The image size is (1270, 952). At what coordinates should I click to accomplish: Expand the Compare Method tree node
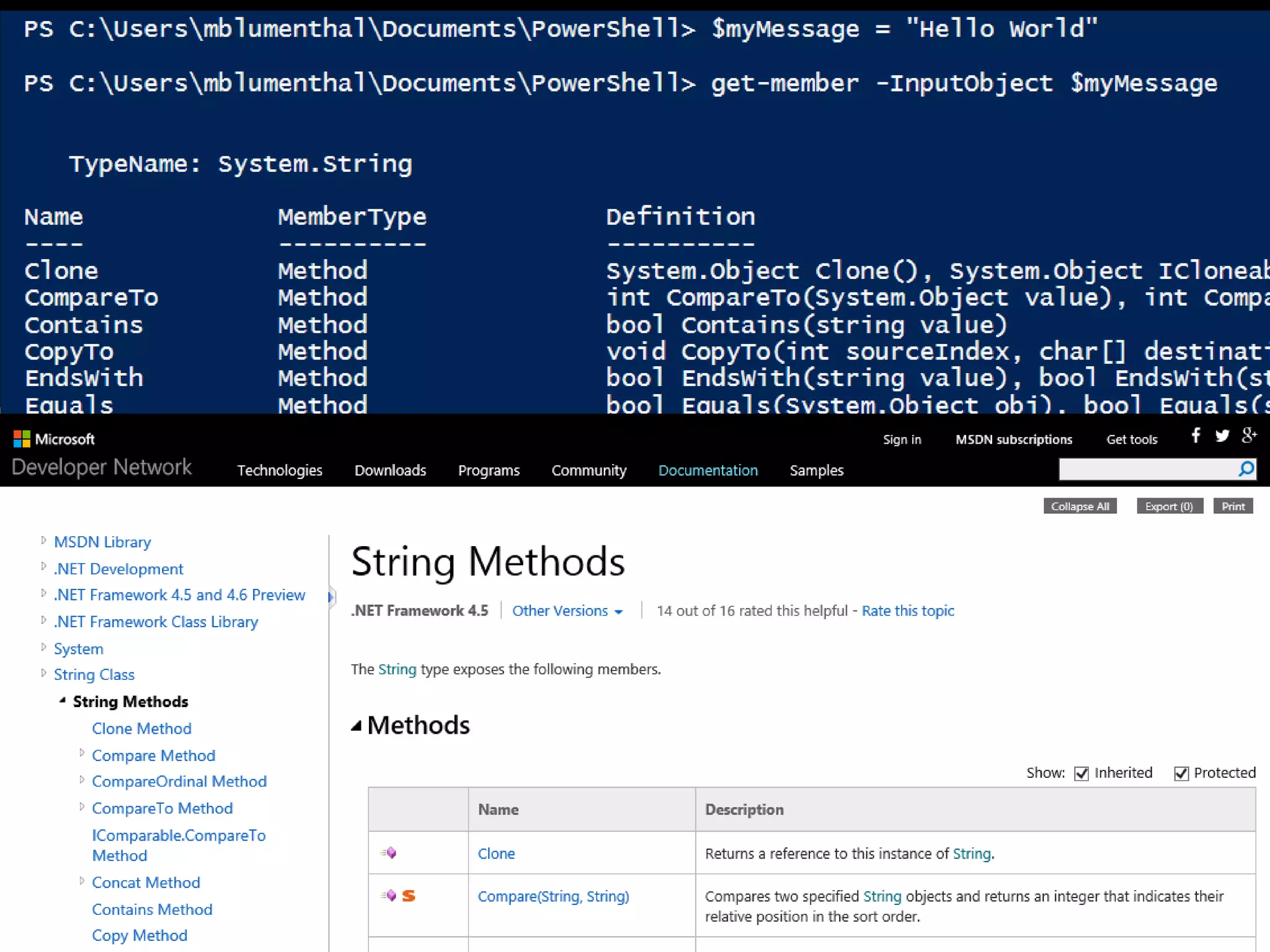[x=82, y=753]
